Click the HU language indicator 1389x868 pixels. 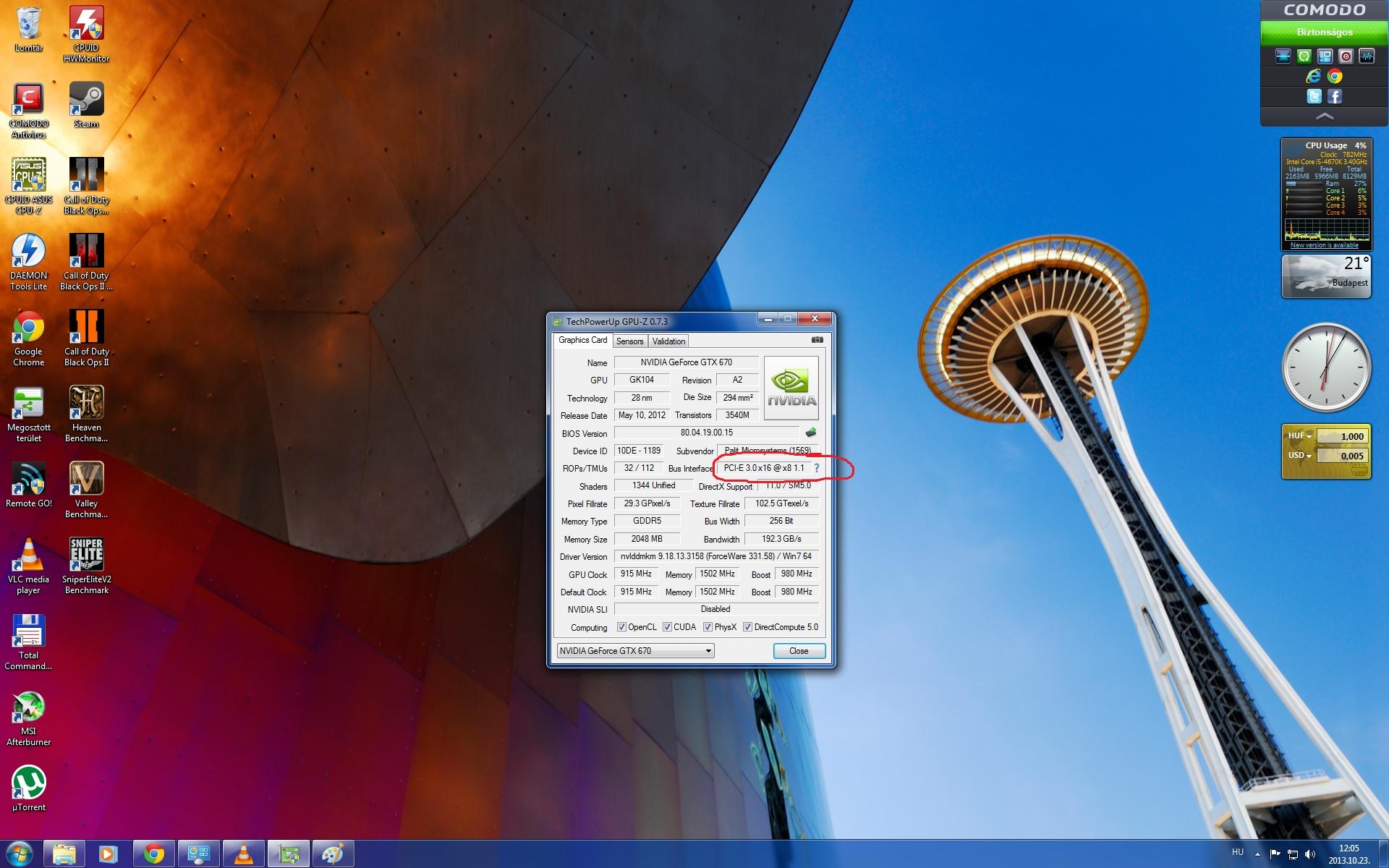click(x=1238, y=852)
